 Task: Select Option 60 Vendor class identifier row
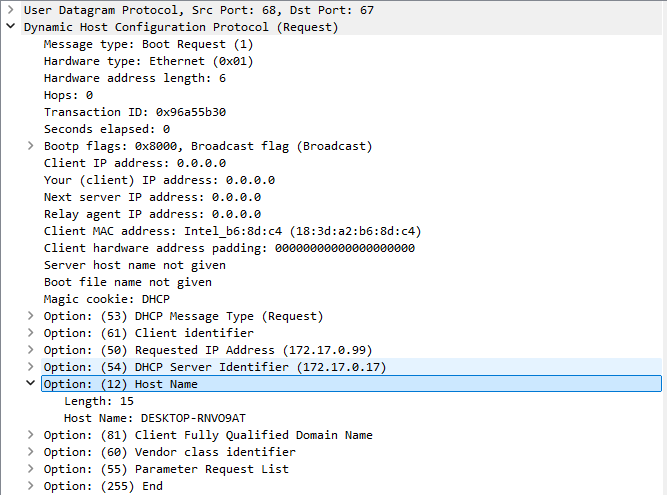[352, 452]
